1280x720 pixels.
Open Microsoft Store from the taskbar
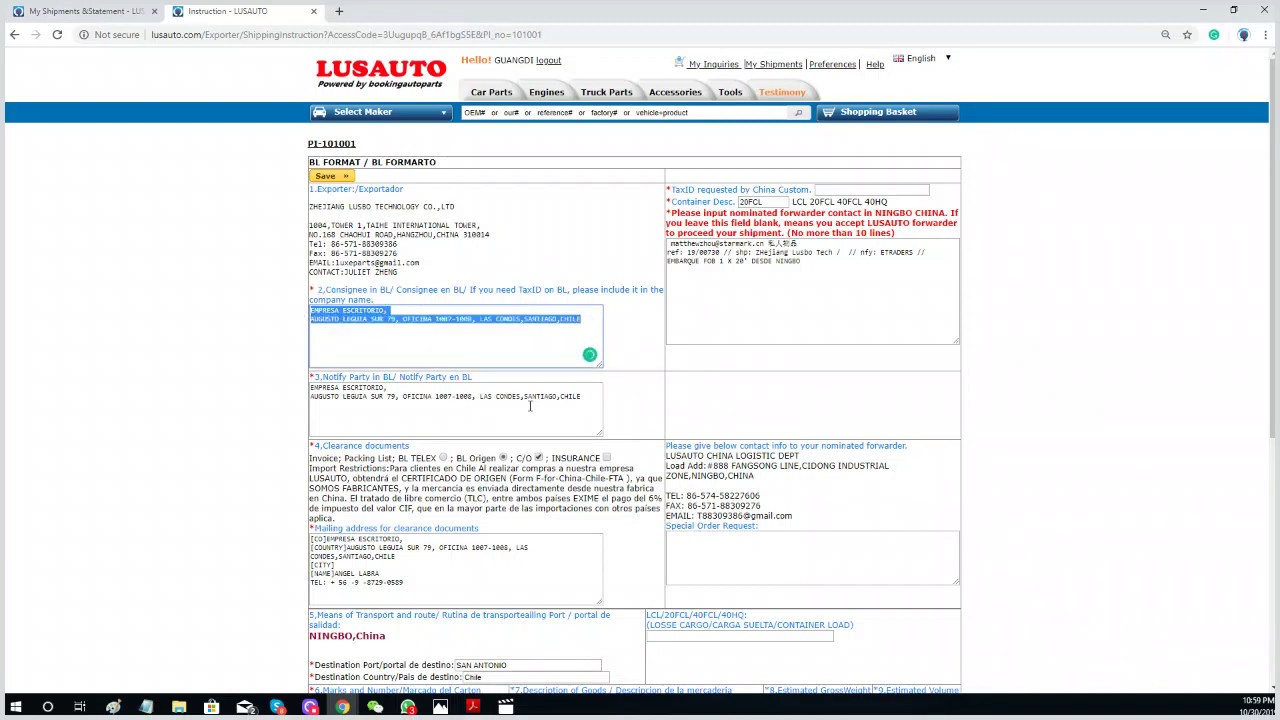[x=212, y=707]
